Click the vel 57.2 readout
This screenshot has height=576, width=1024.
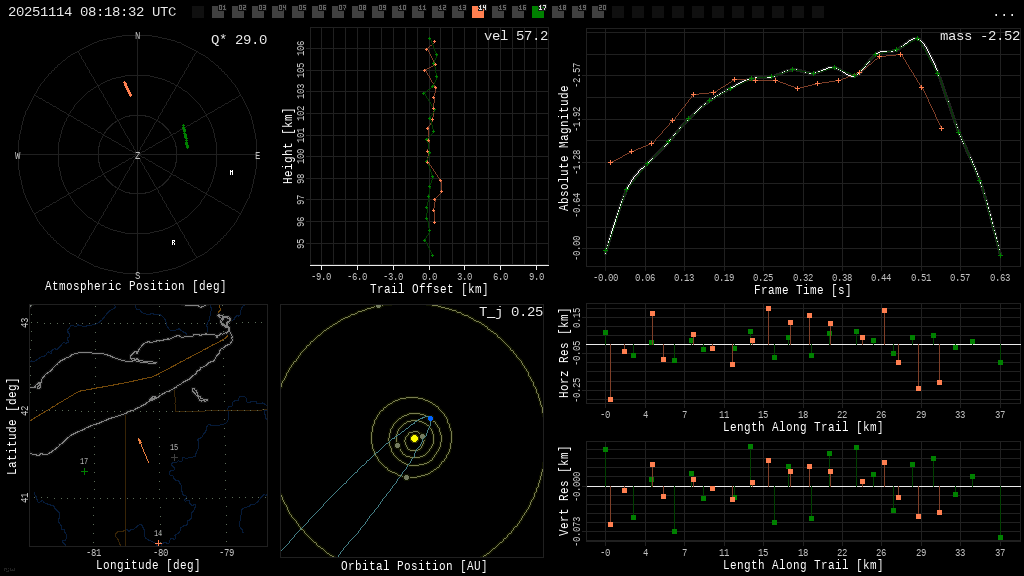point(515,37)
